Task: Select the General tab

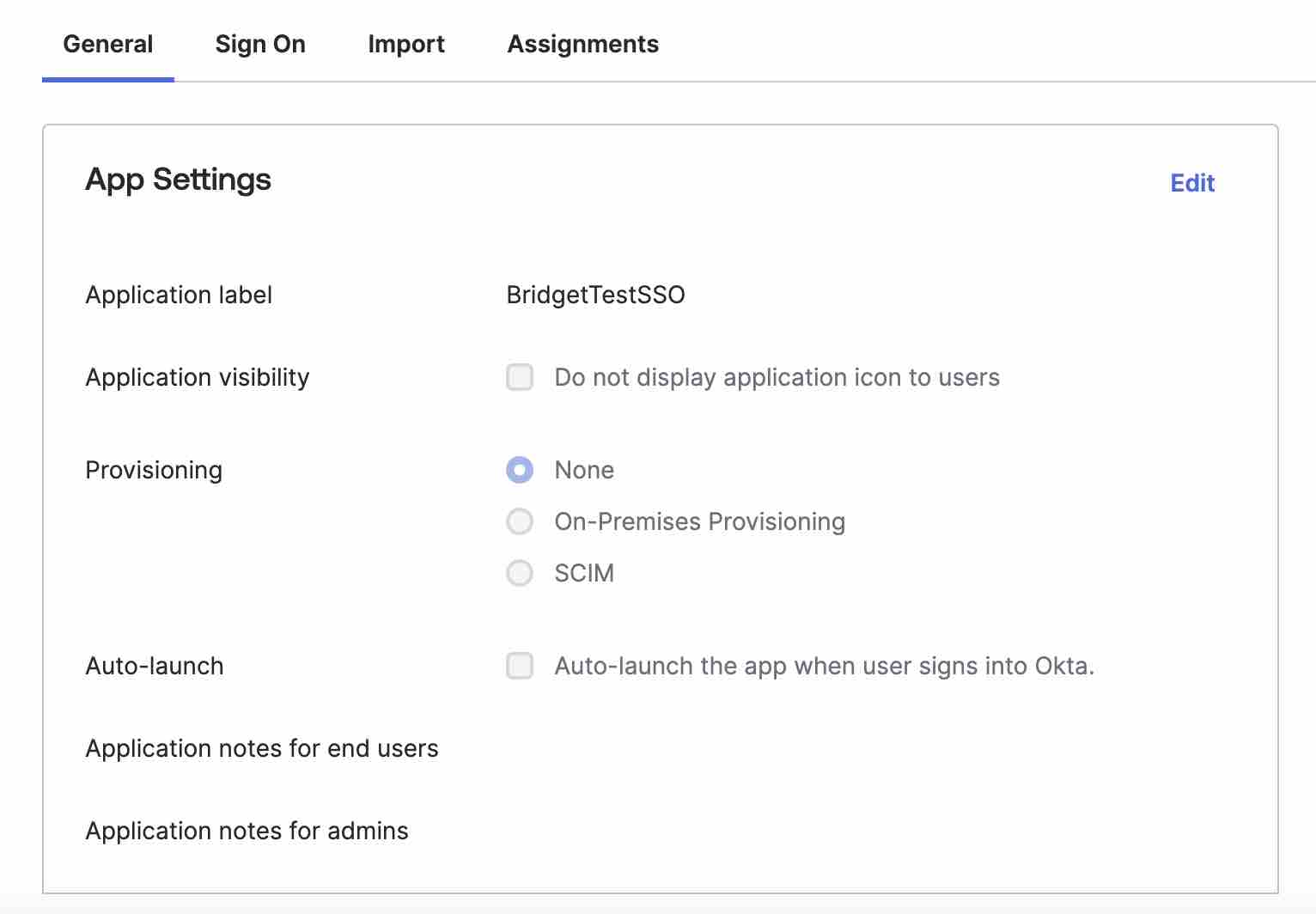Action: click(x=107, y=44)
